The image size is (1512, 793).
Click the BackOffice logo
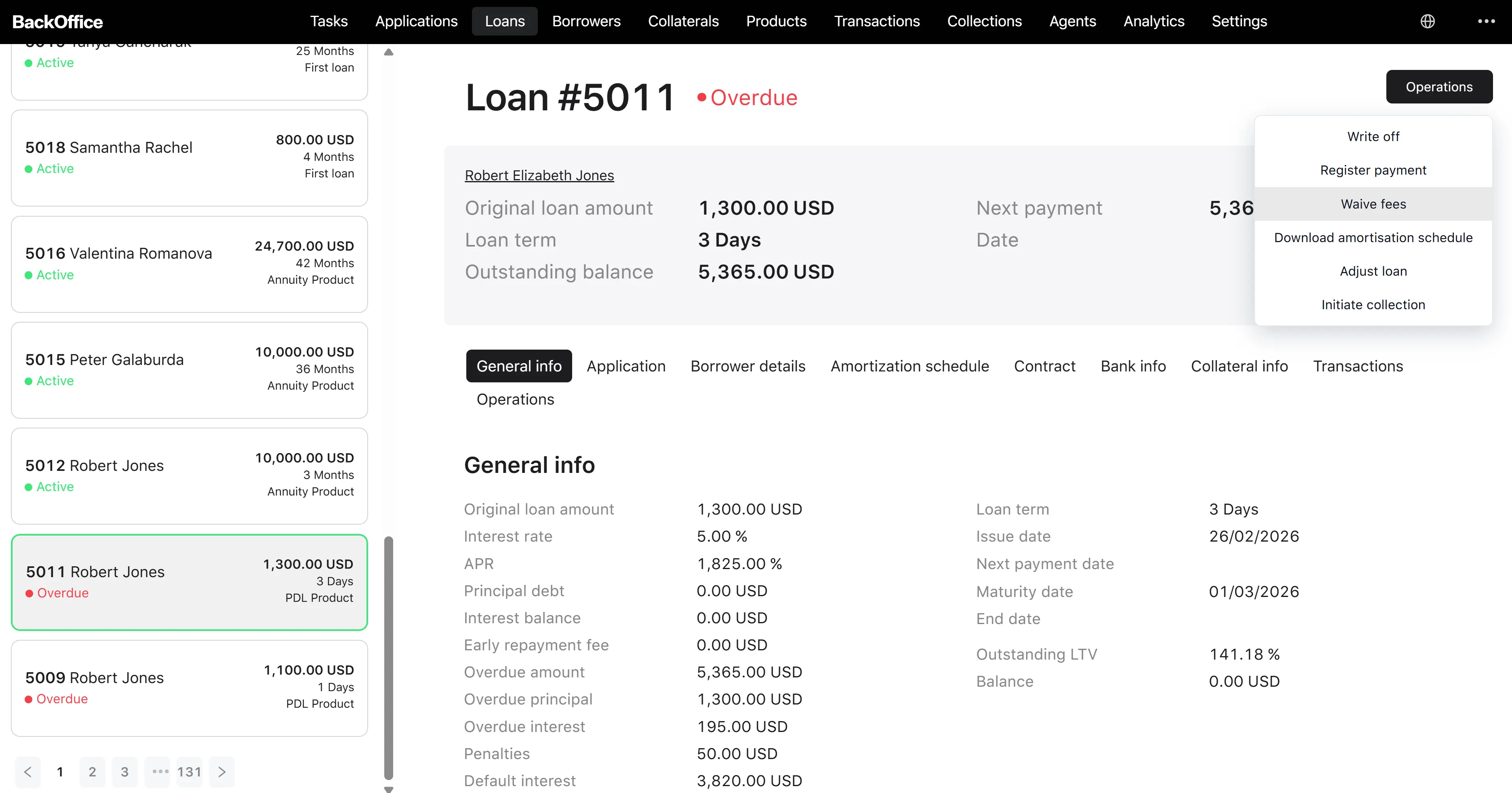pyautogui.click(x=57, y=22)
